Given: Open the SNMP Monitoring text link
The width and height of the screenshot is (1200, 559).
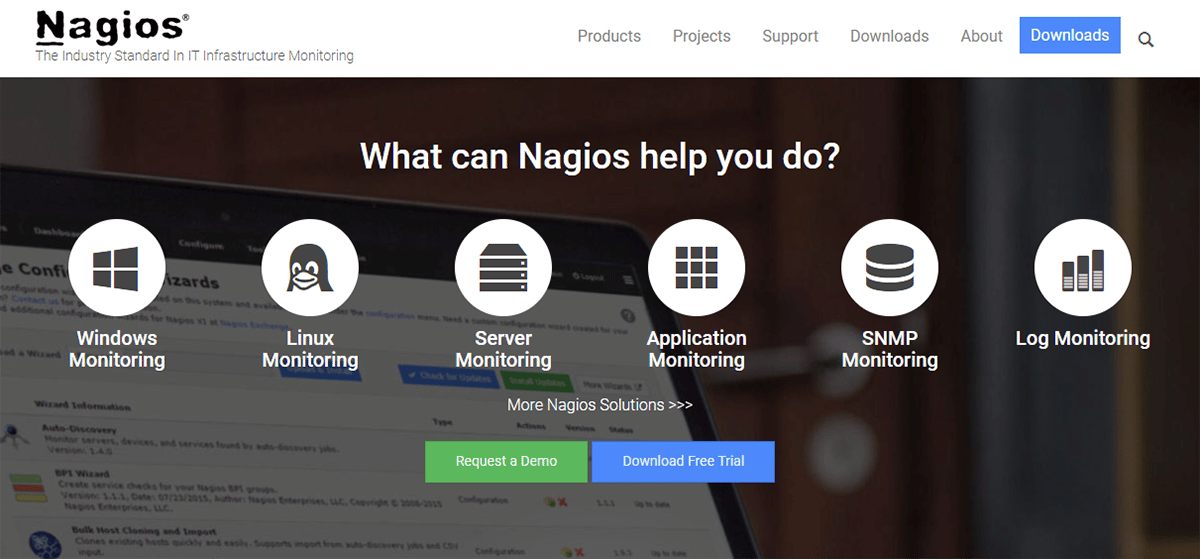Looking at the screenshot, I should point(889,349).
